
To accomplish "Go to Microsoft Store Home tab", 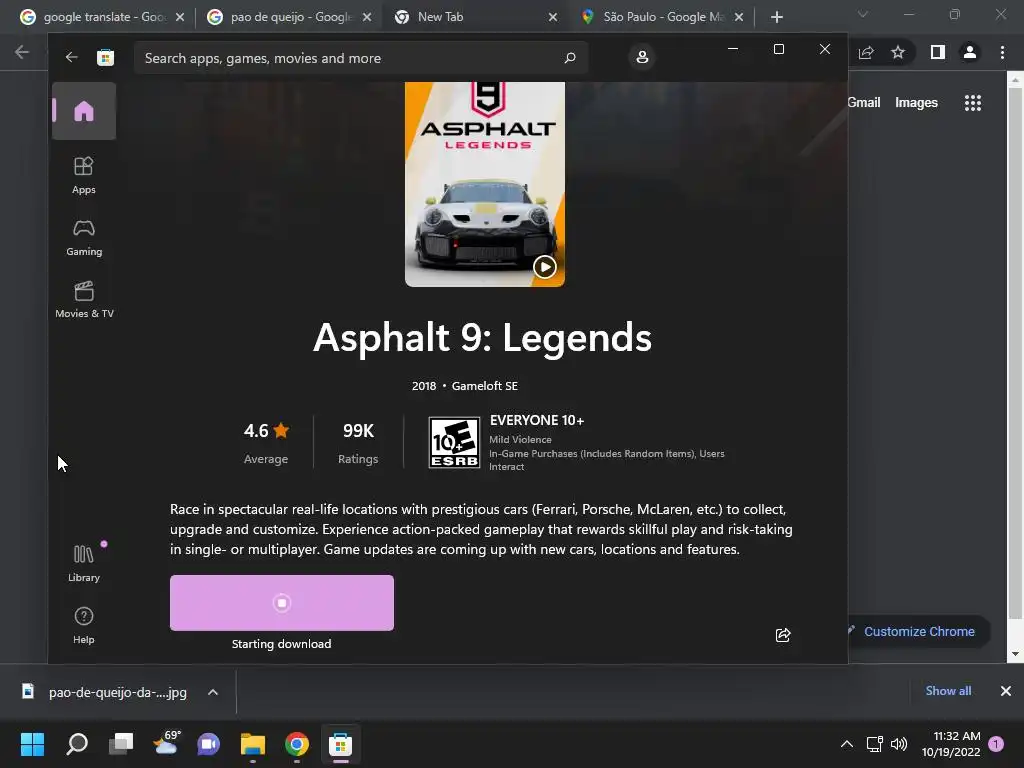I will pos(84,111).
